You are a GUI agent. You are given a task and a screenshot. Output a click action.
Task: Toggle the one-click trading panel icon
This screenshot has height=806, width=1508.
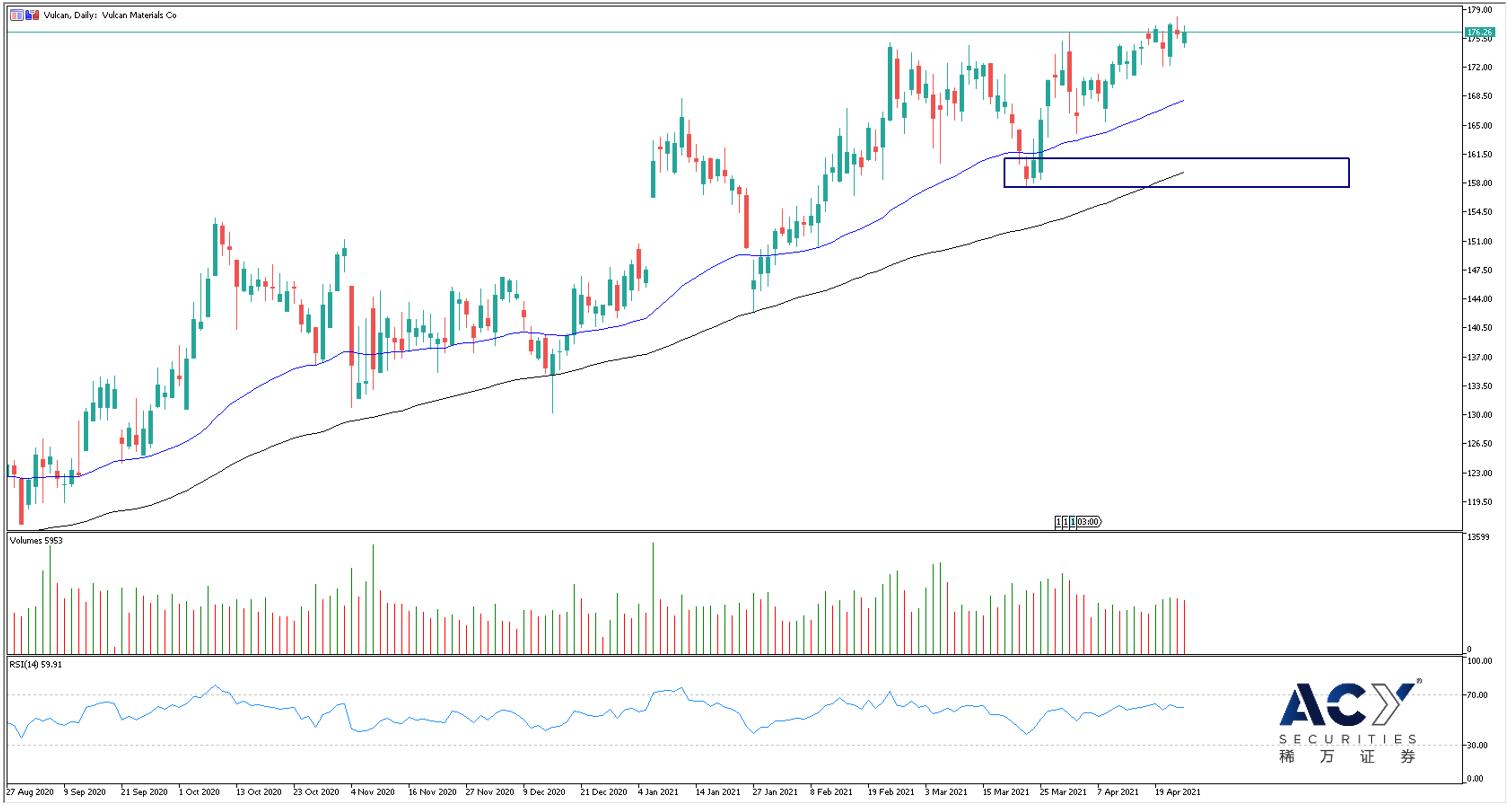[17, 15]
